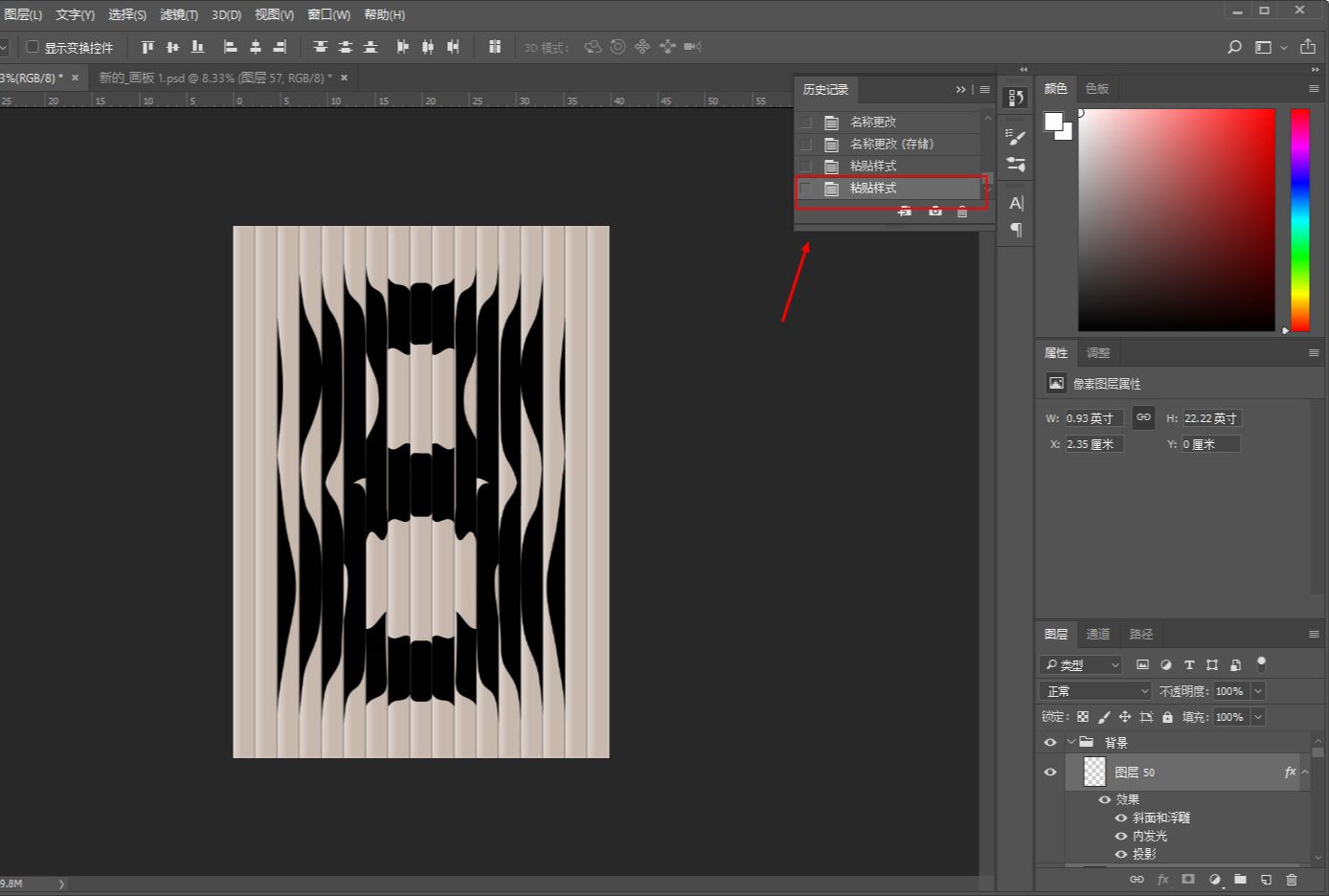
Task: Enable 显示变换控件 checkbox
Action: [32, 47]
